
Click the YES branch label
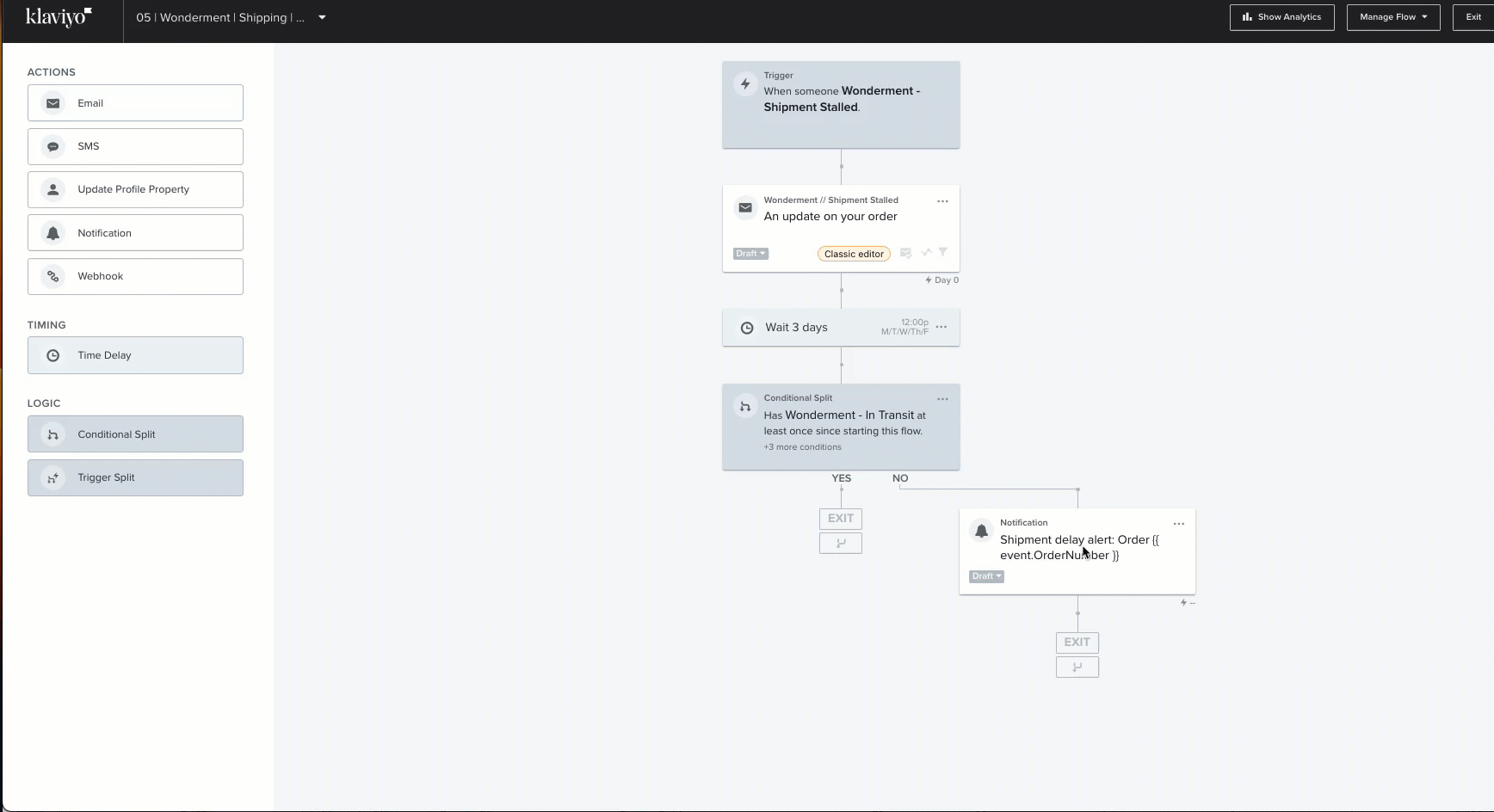[x=841, y=478]
